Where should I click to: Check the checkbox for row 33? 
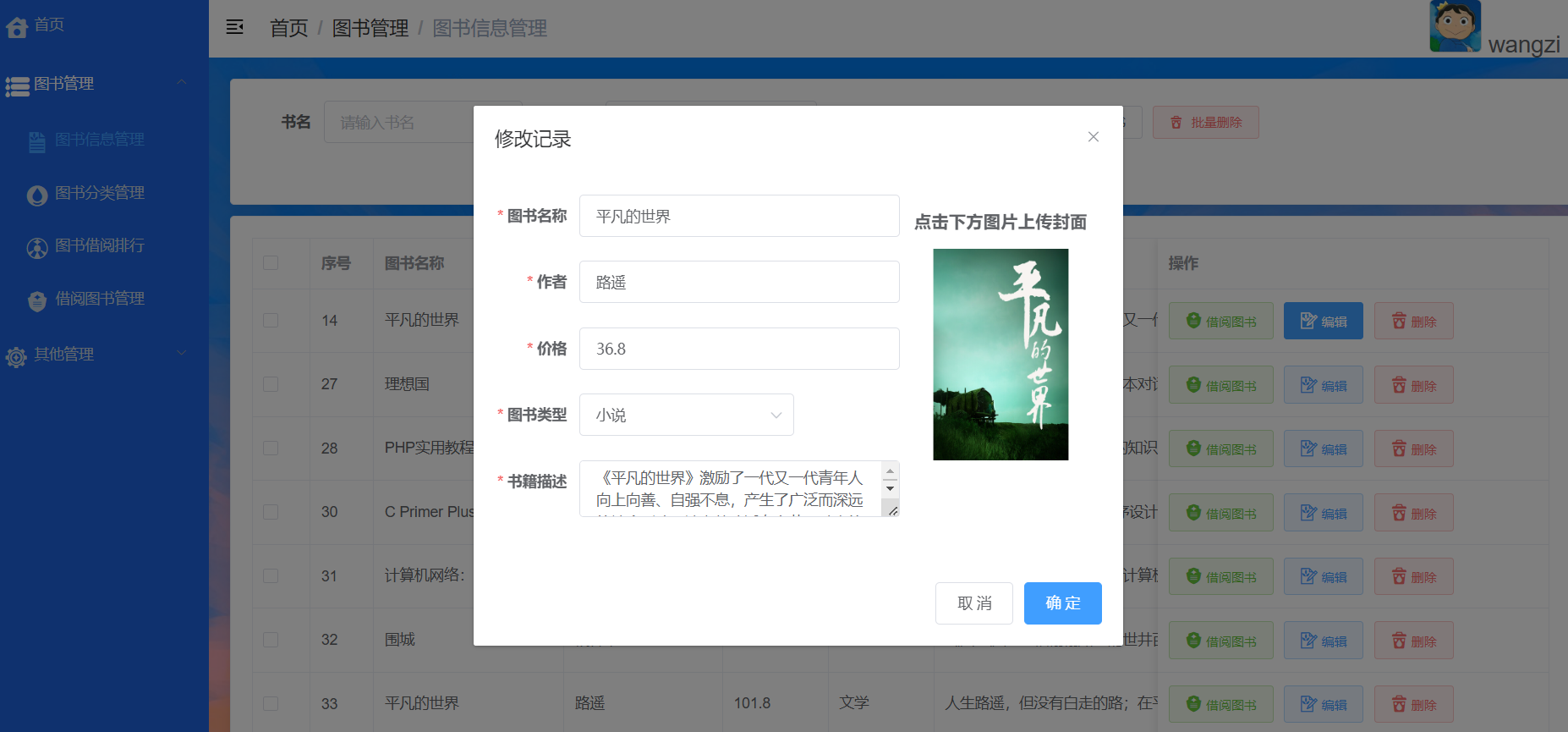point(271,703)
